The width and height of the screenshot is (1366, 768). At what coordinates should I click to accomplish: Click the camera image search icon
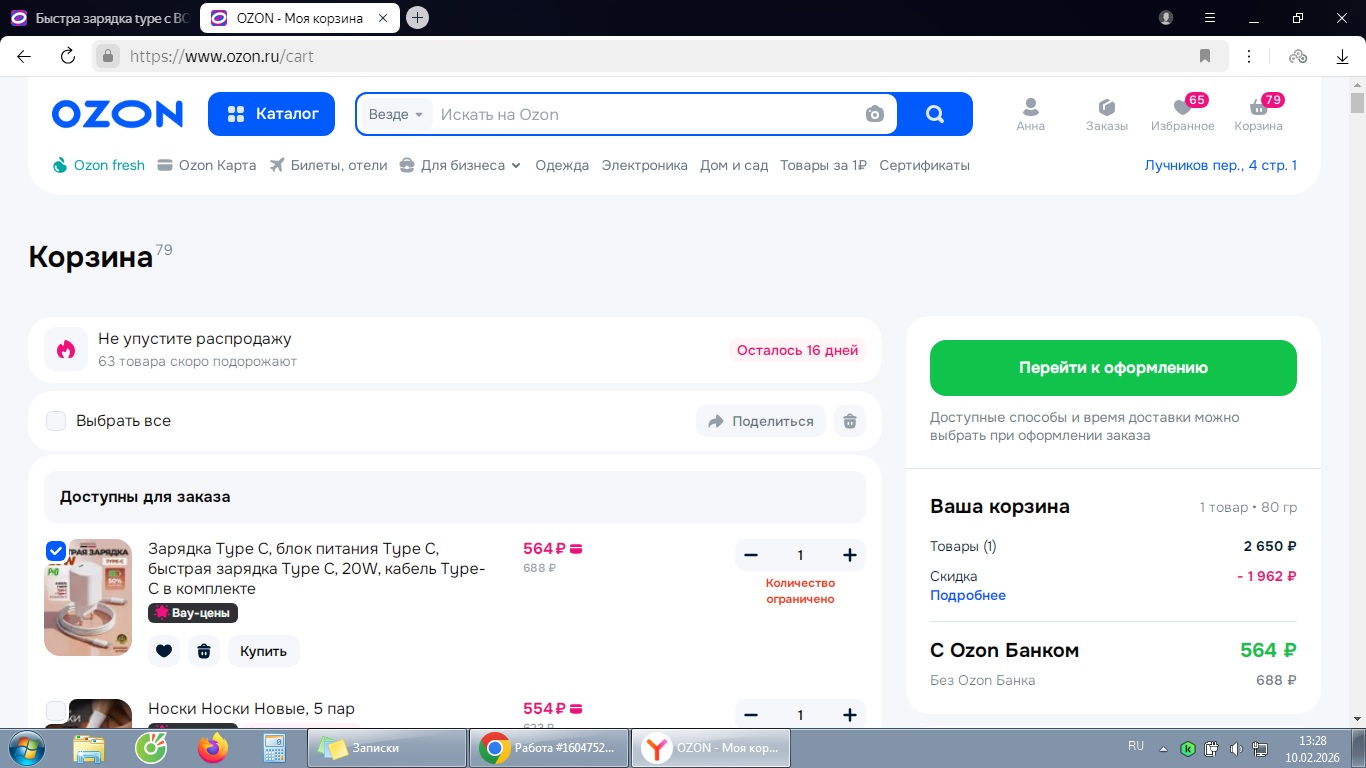(x=875, y=114)
